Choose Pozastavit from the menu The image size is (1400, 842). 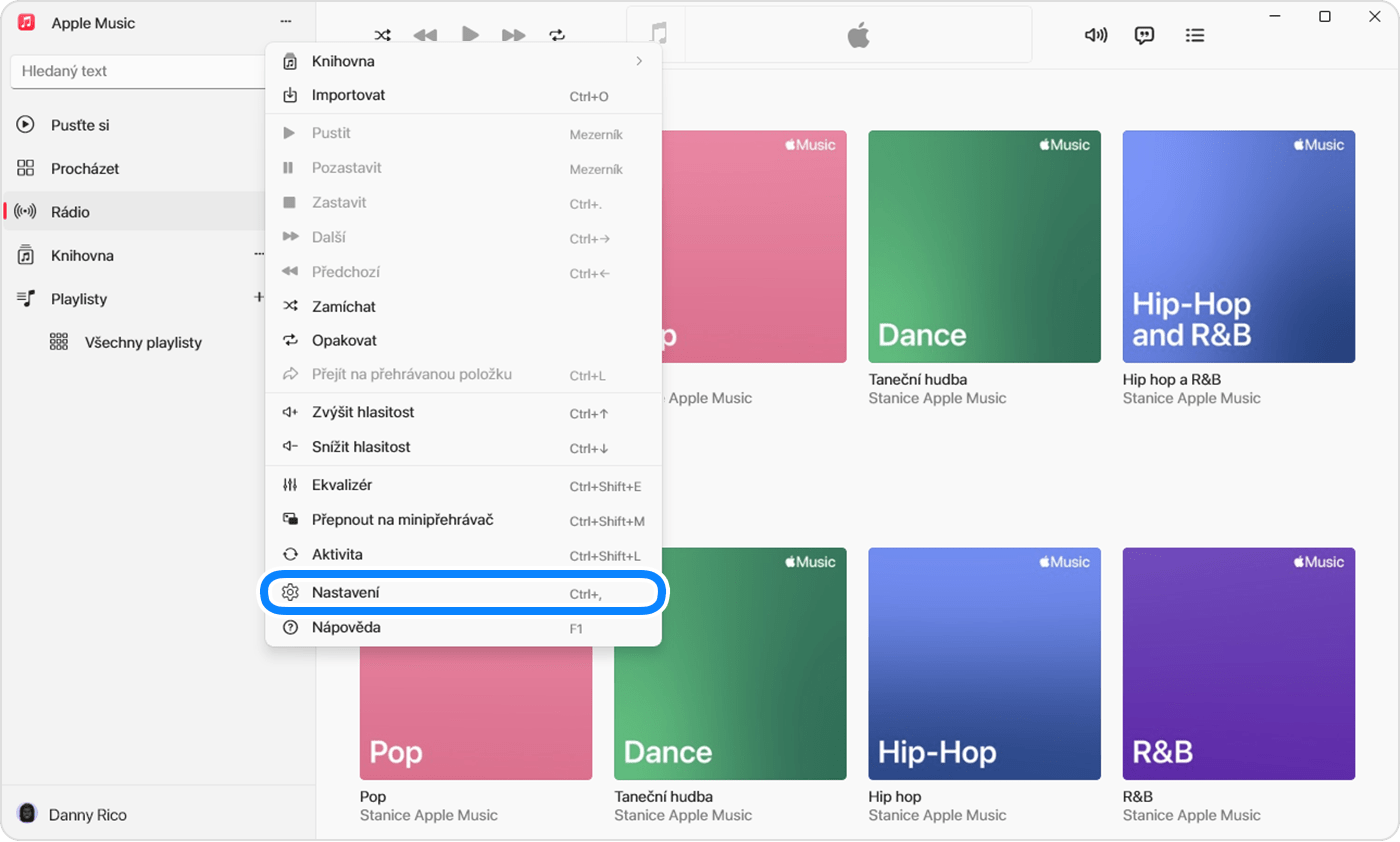click(x=463, y=168)
